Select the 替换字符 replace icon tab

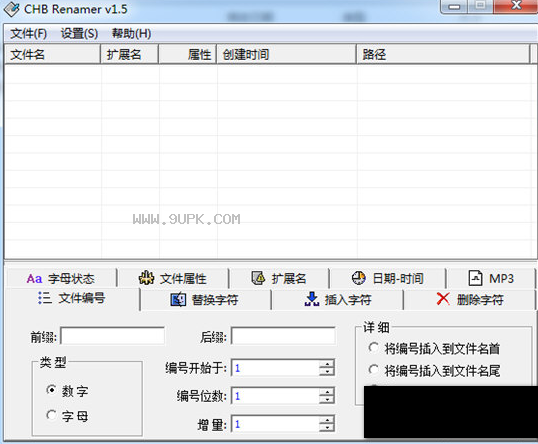pos(205,300)
